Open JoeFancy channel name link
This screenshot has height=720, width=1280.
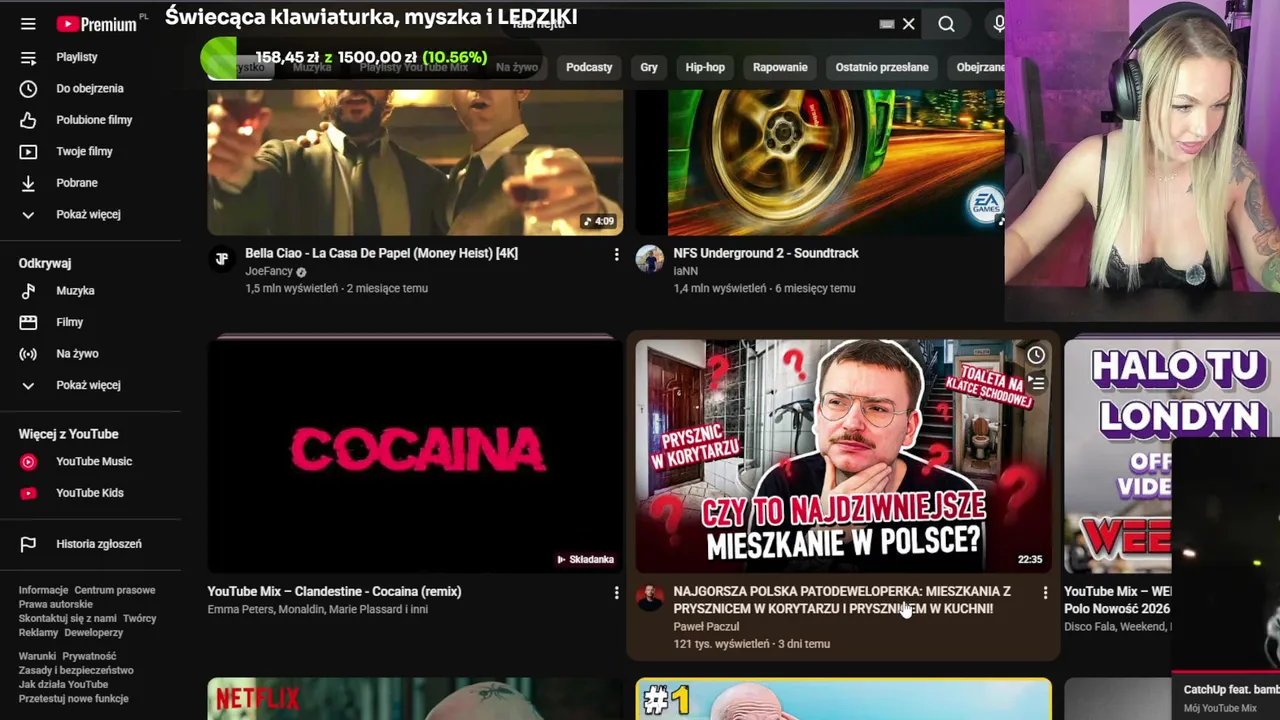click(x=269, y=271)
